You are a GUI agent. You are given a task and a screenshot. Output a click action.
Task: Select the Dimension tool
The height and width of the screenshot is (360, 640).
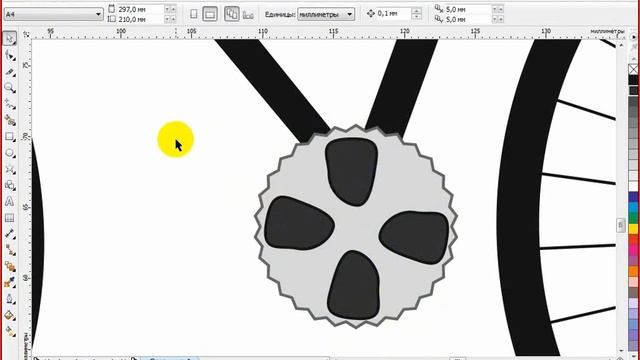[x=10, y=234]
